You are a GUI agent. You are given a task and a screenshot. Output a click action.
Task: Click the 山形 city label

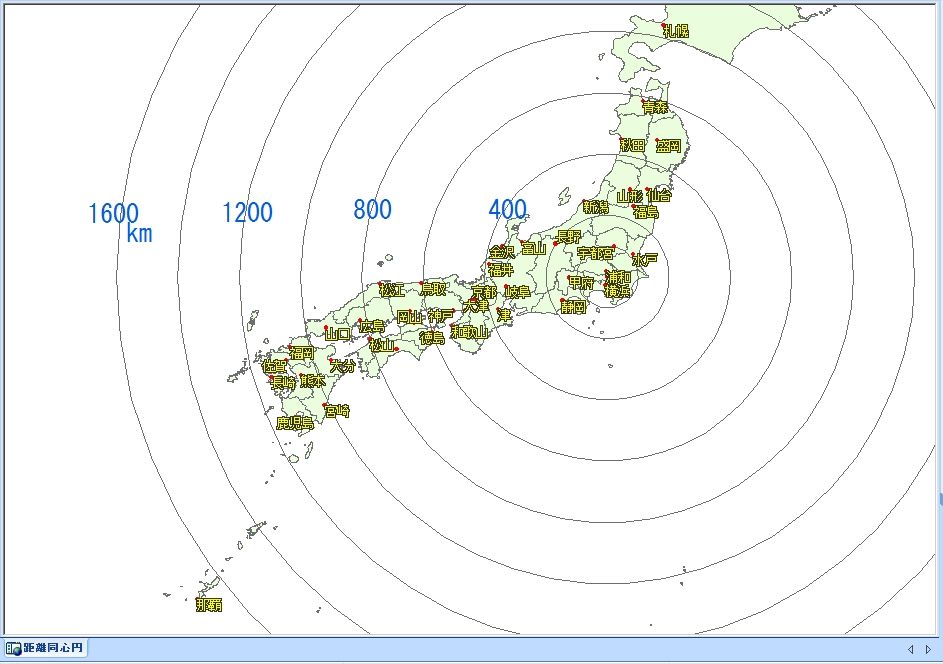click(x=630, y=196)
